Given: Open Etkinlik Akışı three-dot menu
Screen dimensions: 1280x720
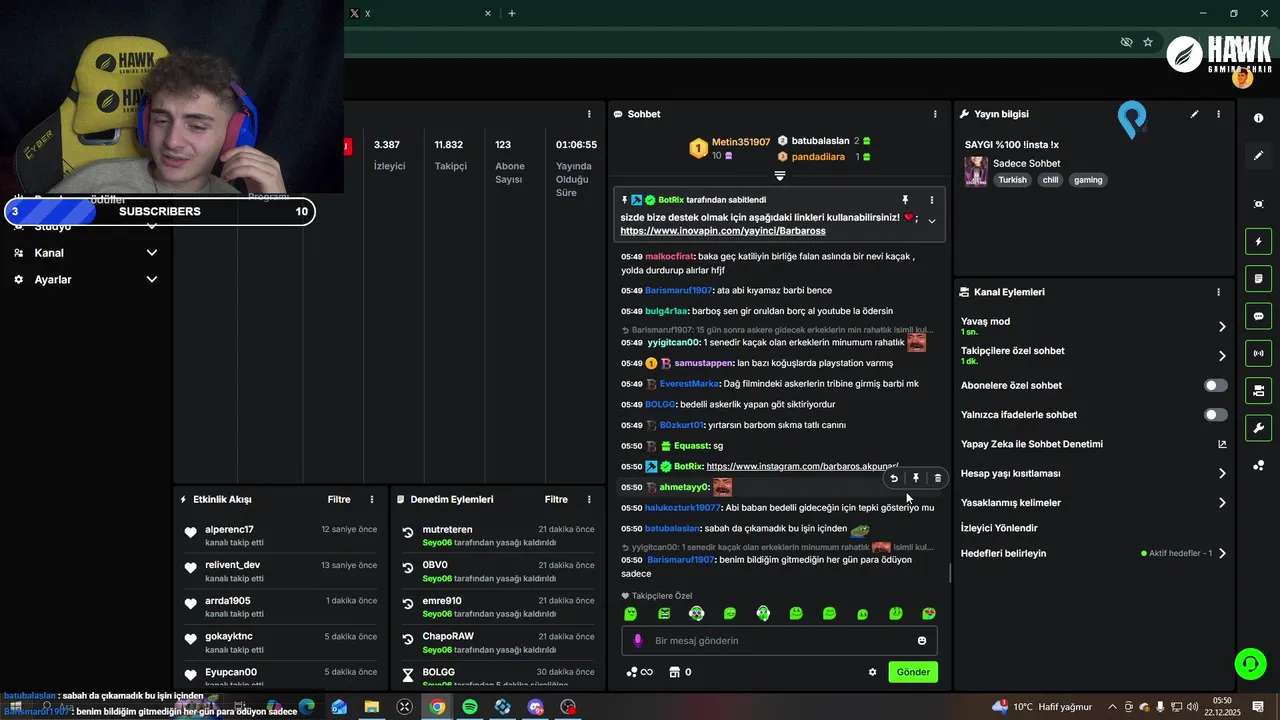Looking at the screenshot, I should (x=372, y=499).
